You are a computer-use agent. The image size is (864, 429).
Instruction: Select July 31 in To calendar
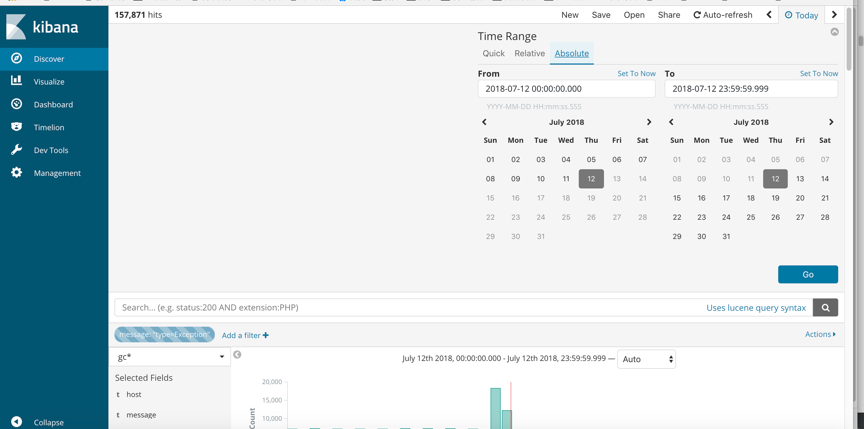726,236
